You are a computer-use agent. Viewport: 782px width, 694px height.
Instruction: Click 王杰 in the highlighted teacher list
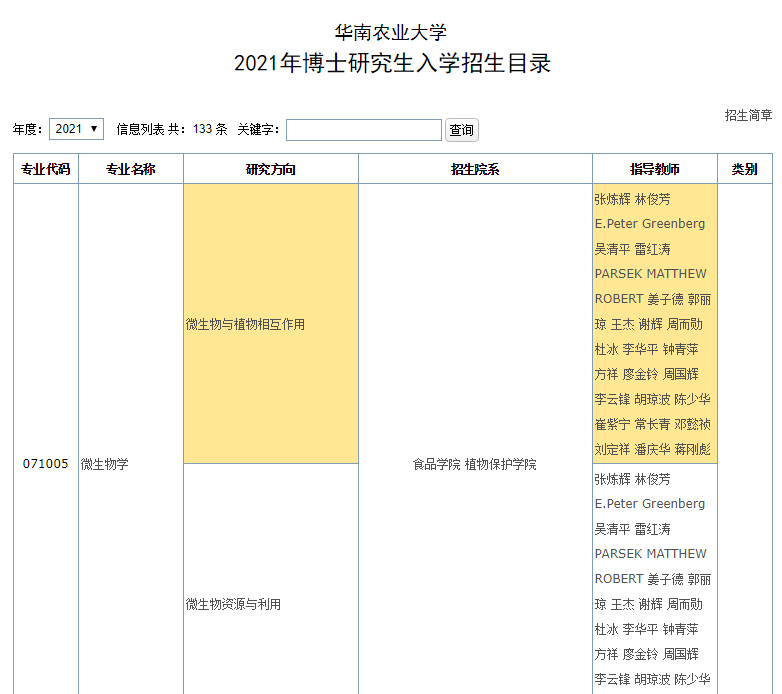coord(622,324)
